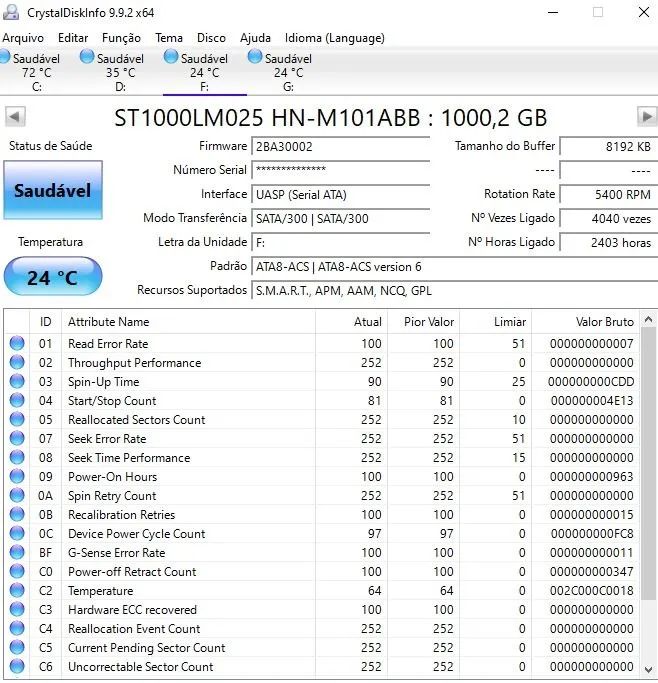Open the Editar menu
This screenshot has height=683, width=658.
click(73, 38)
